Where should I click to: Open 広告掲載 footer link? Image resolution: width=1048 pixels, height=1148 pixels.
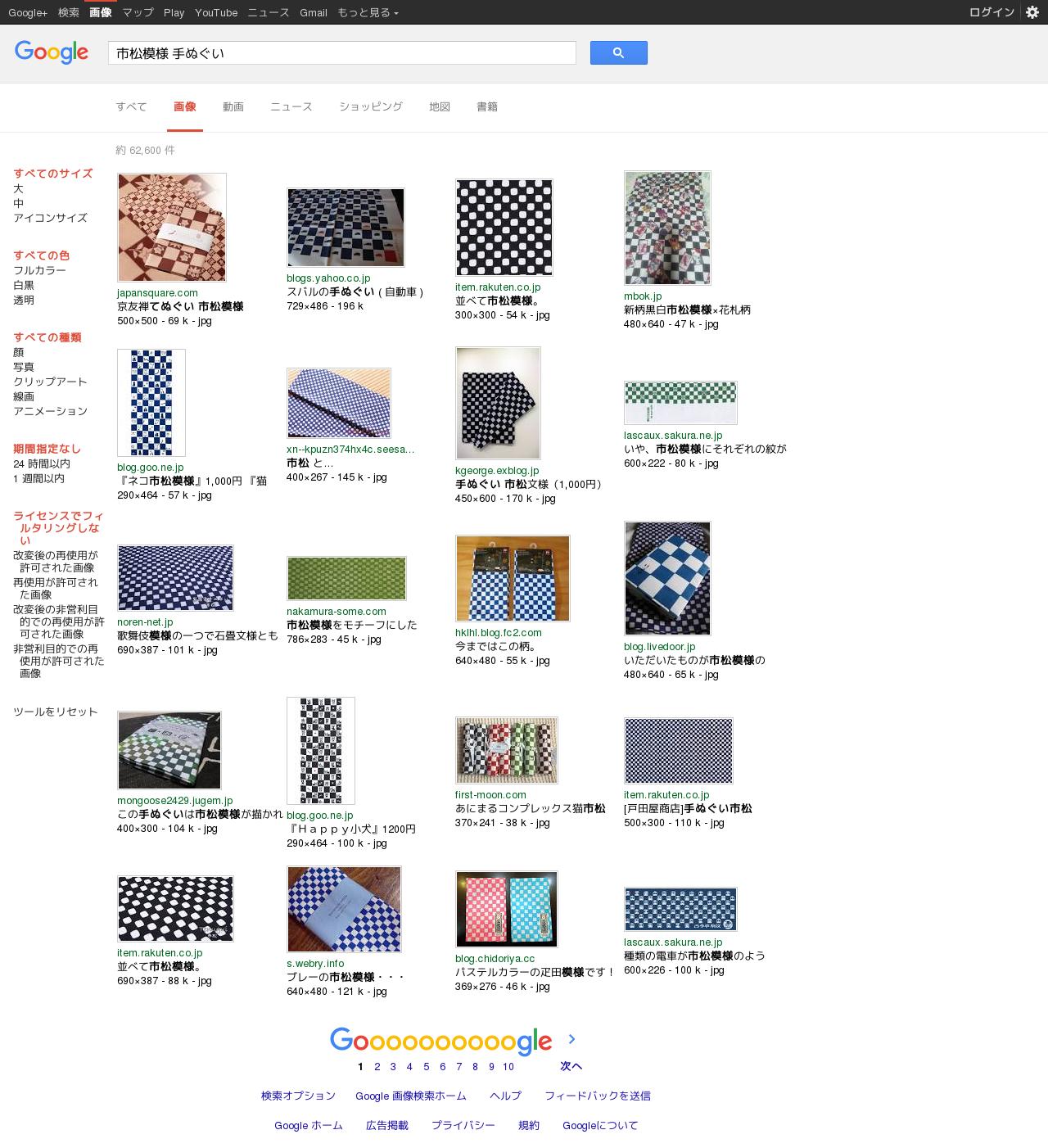[387, 1126]
